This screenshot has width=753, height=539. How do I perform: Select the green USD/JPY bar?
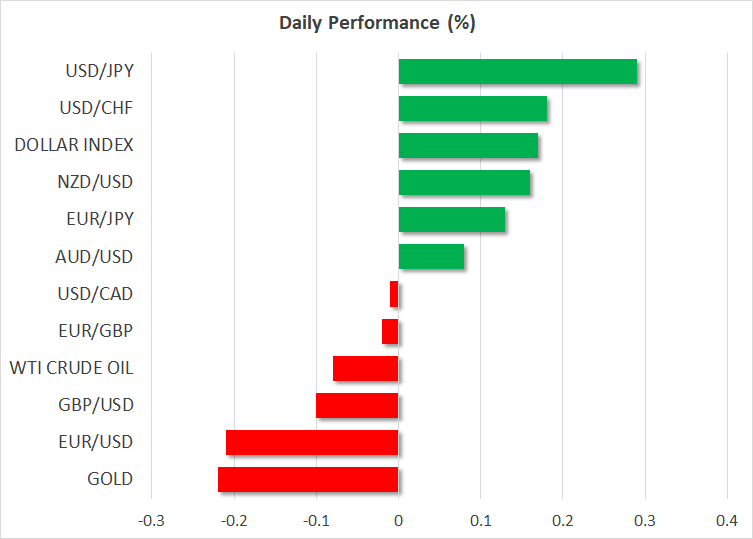click(517, 71)
